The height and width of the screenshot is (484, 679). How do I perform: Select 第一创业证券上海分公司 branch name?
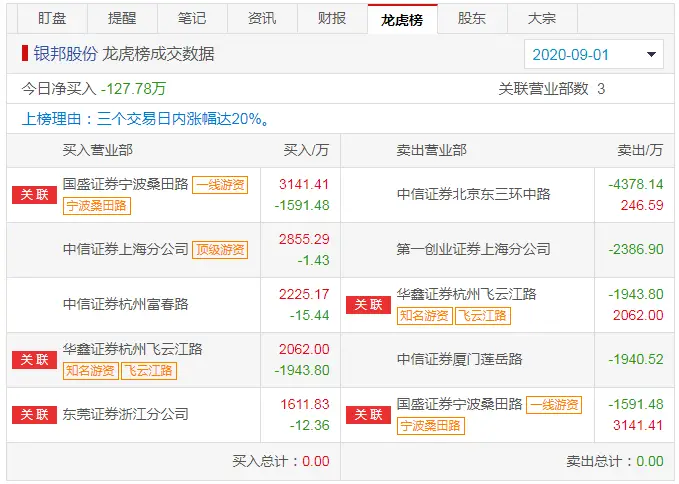(474, 249)
